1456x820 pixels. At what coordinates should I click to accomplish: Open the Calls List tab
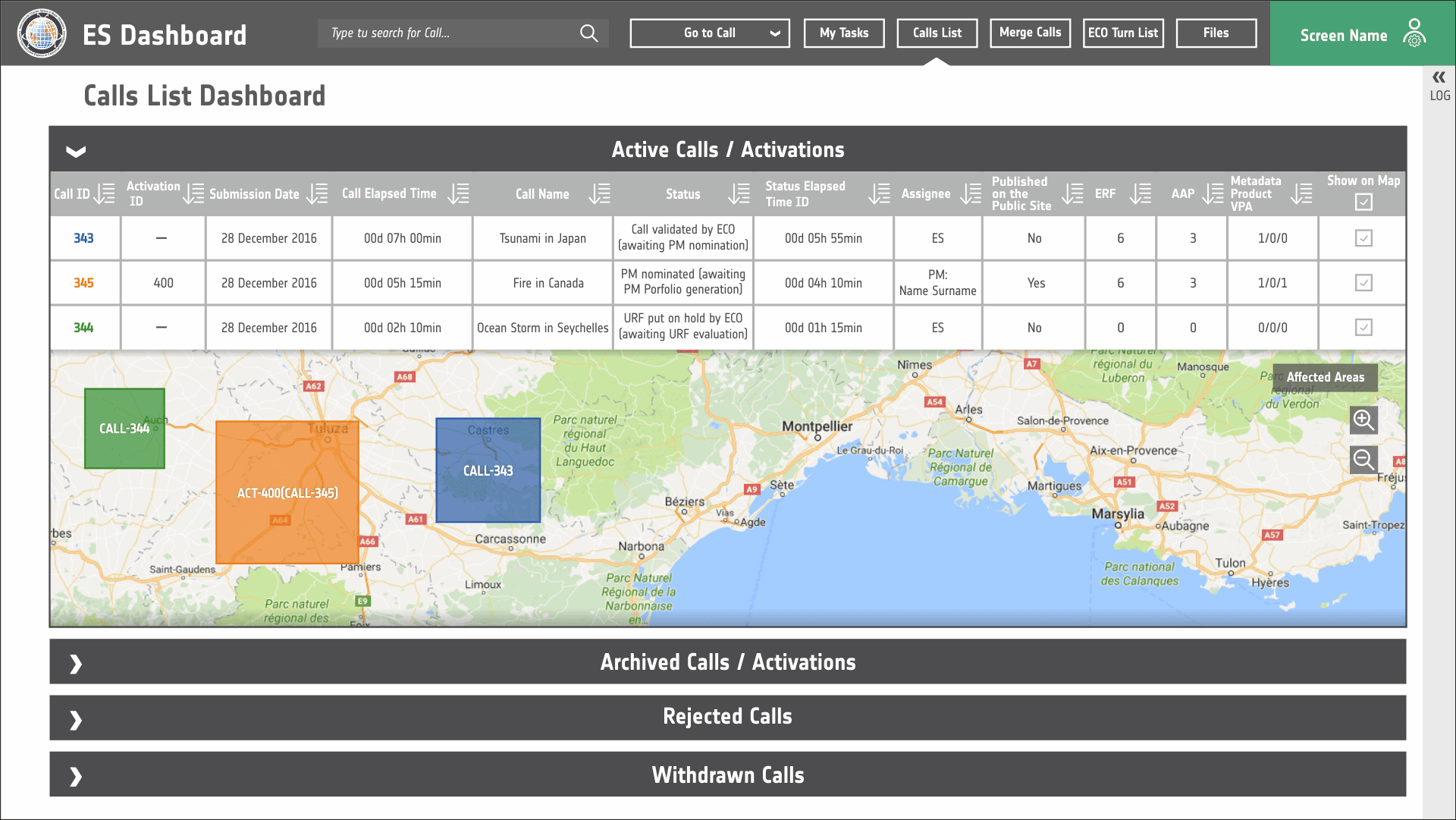point(937,33)
